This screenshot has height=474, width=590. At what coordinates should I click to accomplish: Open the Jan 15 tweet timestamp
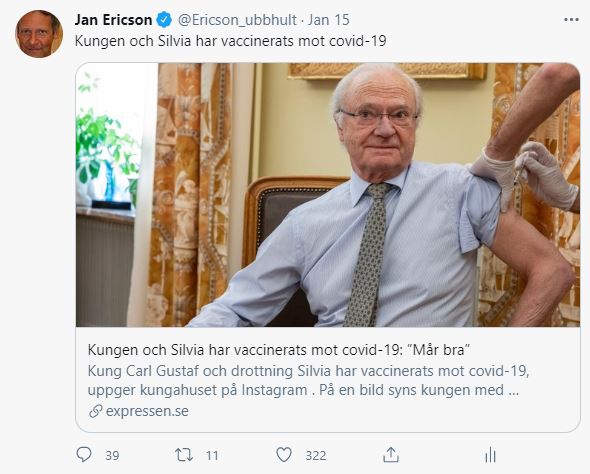(328, 20)
